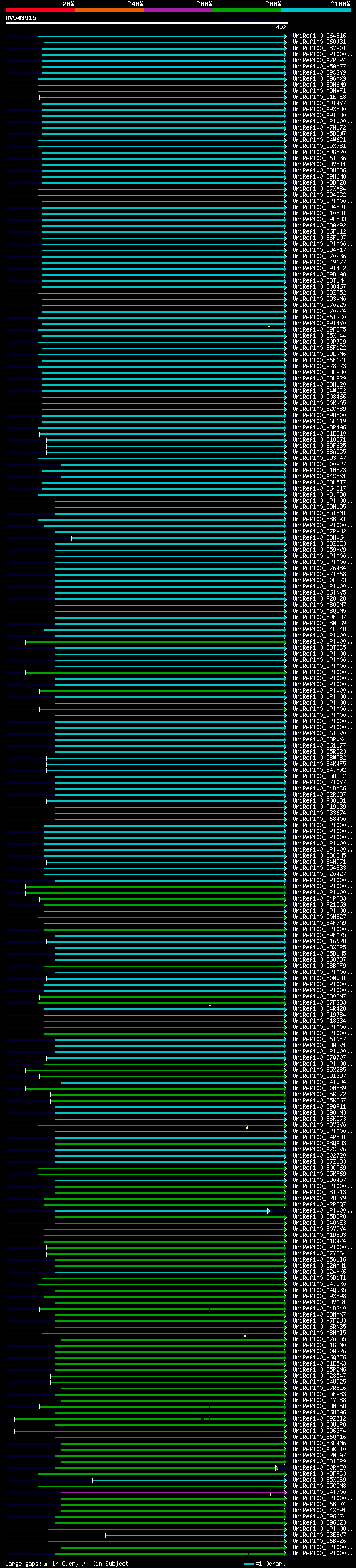Click label UniRef100_Q5D8P8
Viewport: 356px width, 1568px height.
coord(319,1217)
